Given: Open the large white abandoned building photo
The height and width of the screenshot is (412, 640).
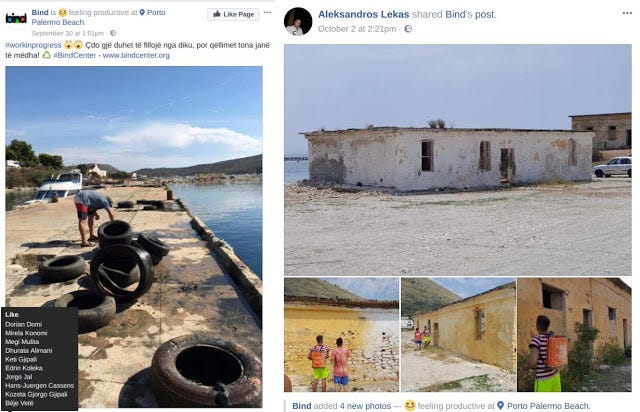Looking at the screenshot, I should click(x=458, y=160).
